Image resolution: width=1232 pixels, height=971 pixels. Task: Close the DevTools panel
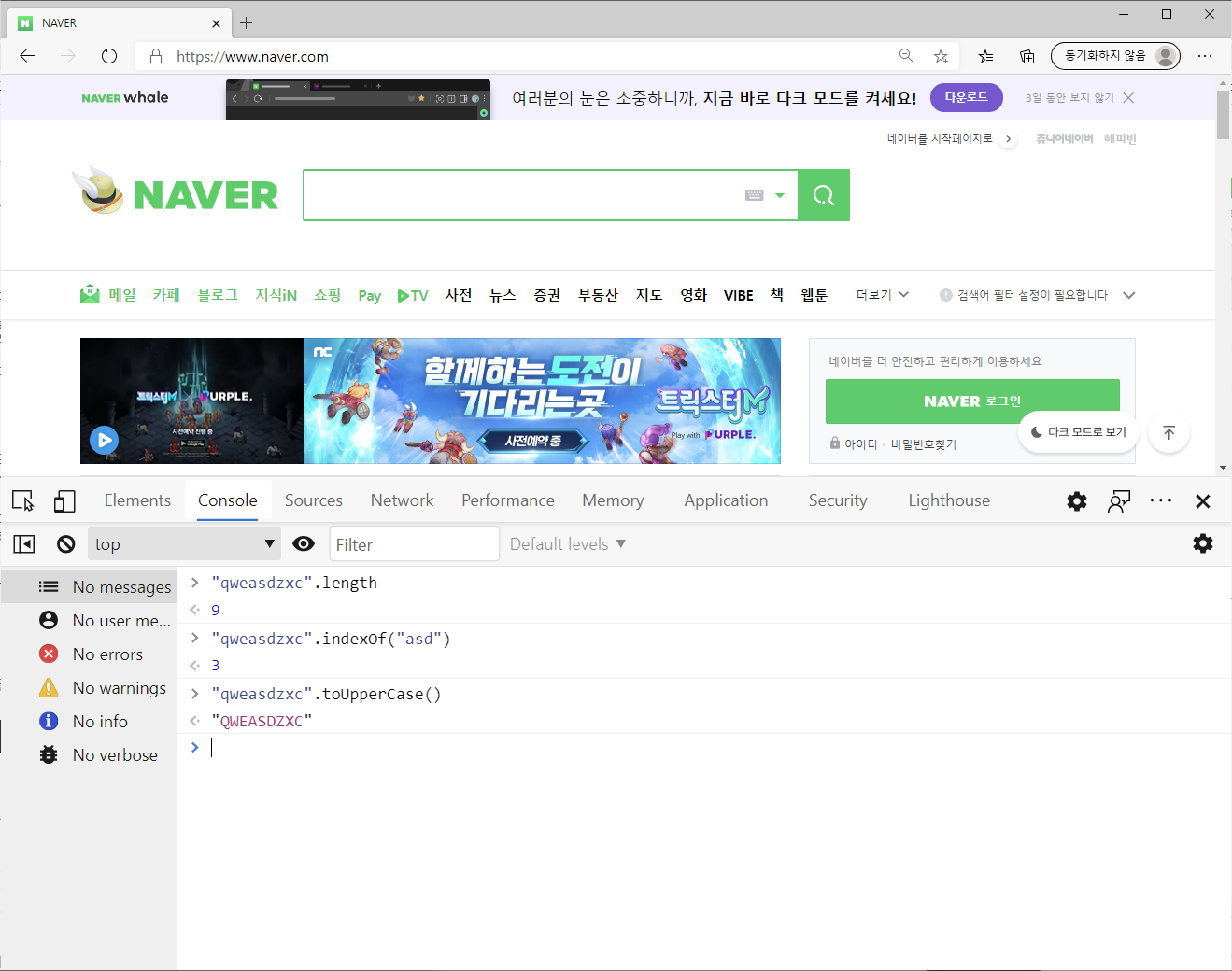[x=1203, y=501]
